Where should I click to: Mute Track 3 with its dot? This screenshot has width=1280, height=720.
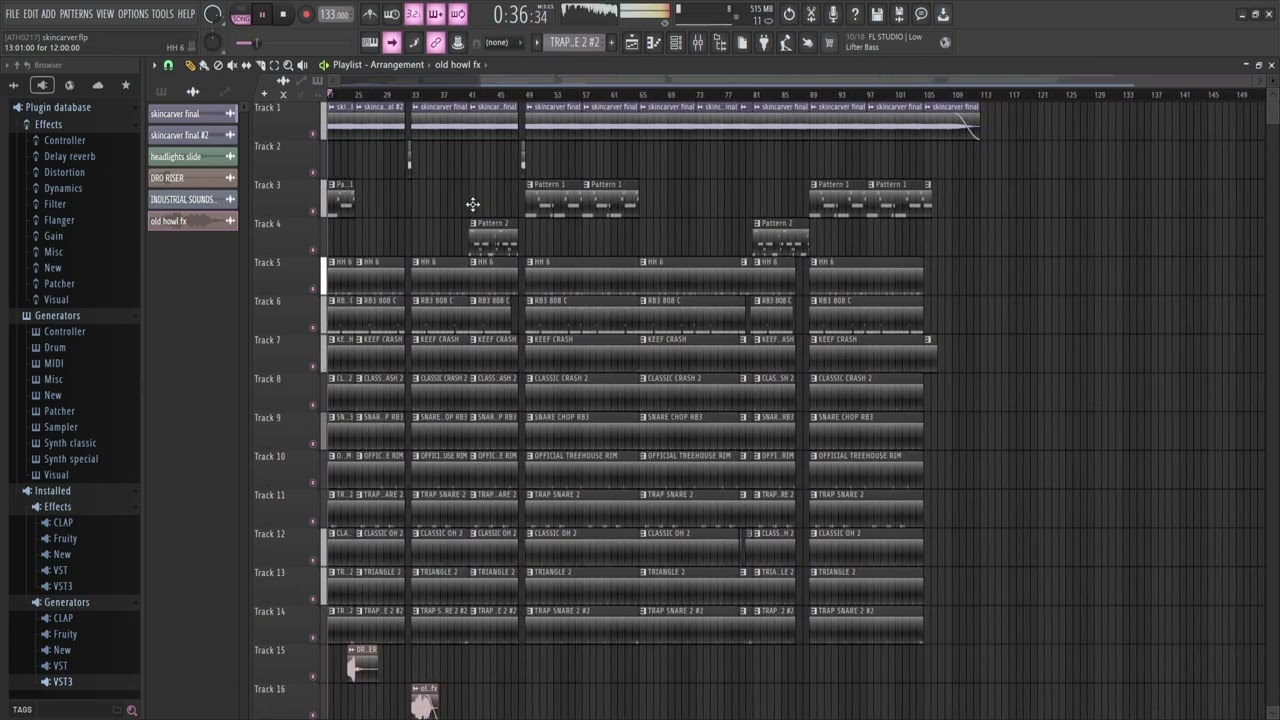click(x=313, y=211)
